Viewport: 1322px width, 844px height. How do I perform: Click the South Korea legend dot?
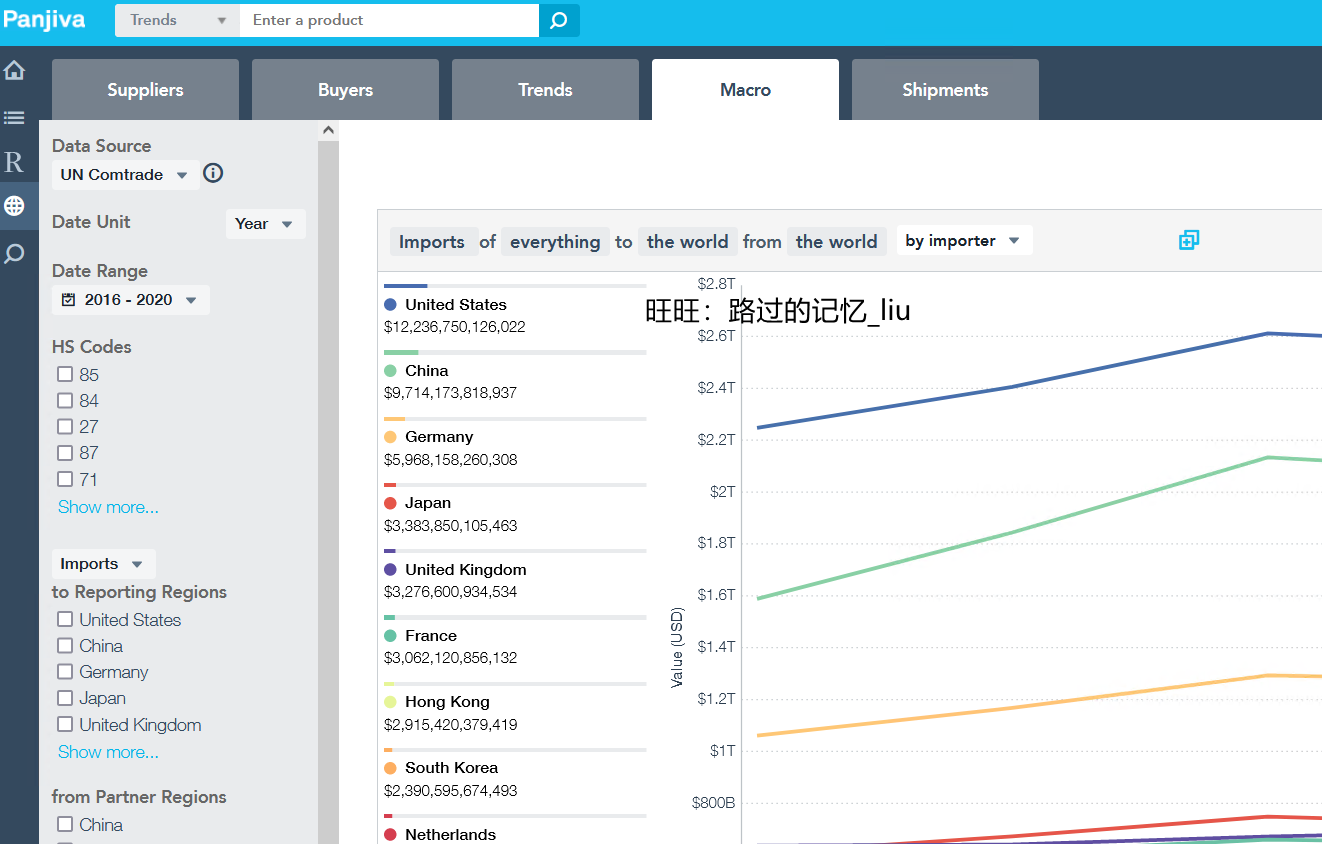(390, 768)
